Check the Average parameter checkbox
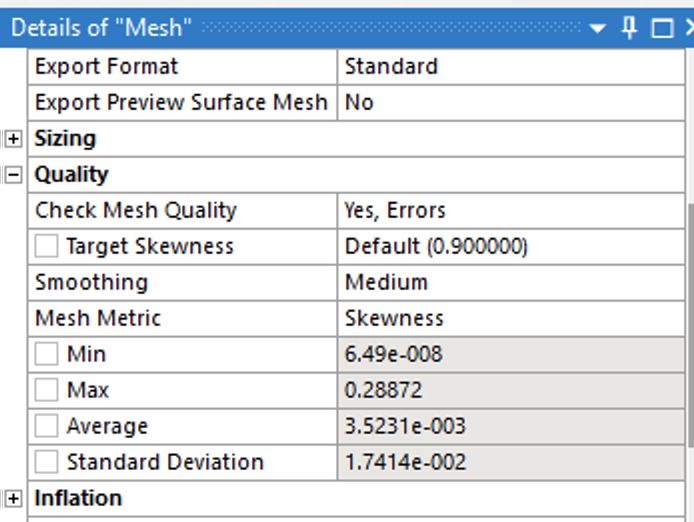This screenshot has height=522, width=694. click(x=46, y=426)
